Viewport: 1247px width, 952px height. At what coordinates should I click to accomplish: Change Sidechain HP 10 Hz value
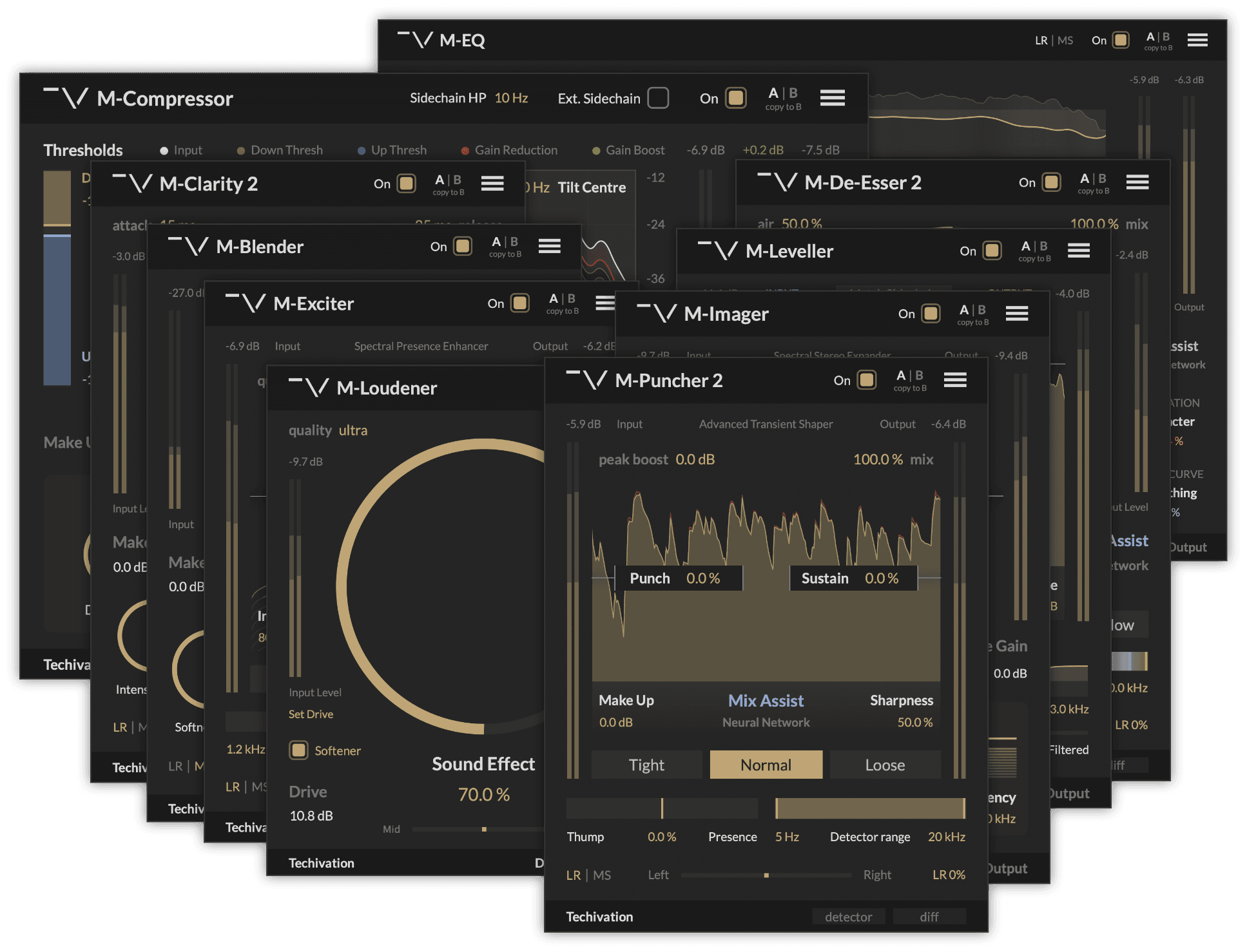[511, 98]
